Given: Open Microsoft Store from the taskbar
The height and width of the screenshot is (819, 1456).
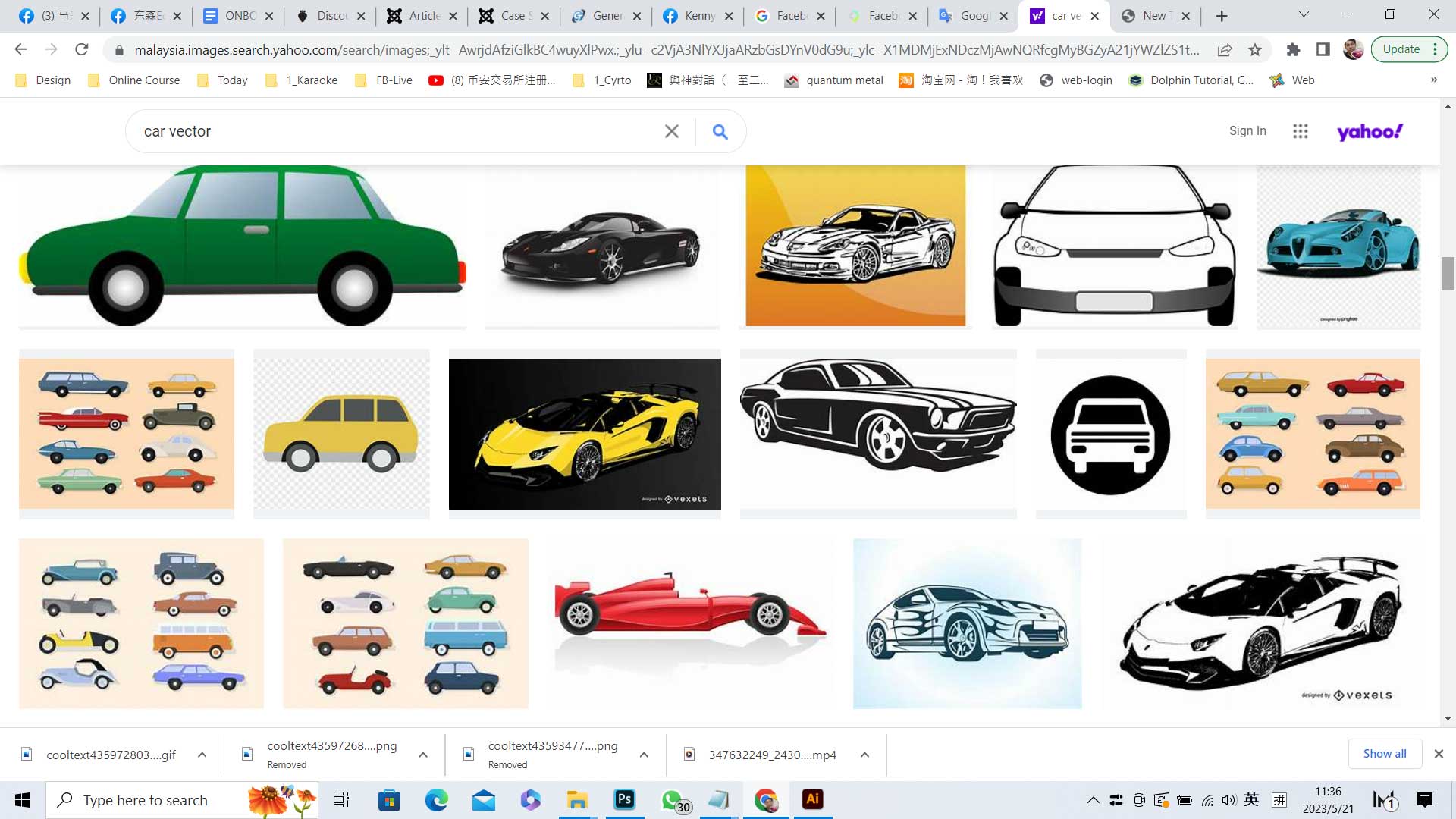Looking at the screenshot, I should 389,799.
